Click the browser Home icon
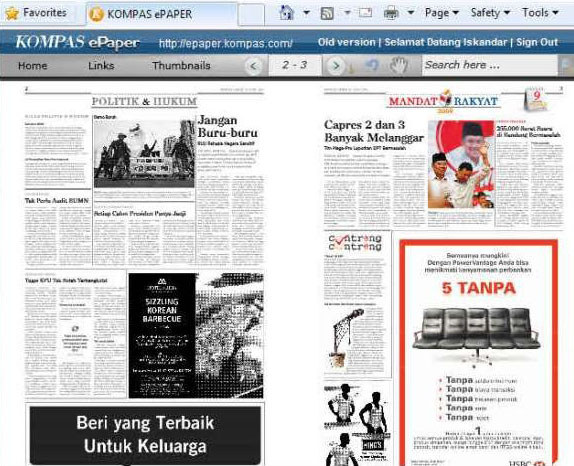Viewport: 574px width, 466px height. point(287,13)
